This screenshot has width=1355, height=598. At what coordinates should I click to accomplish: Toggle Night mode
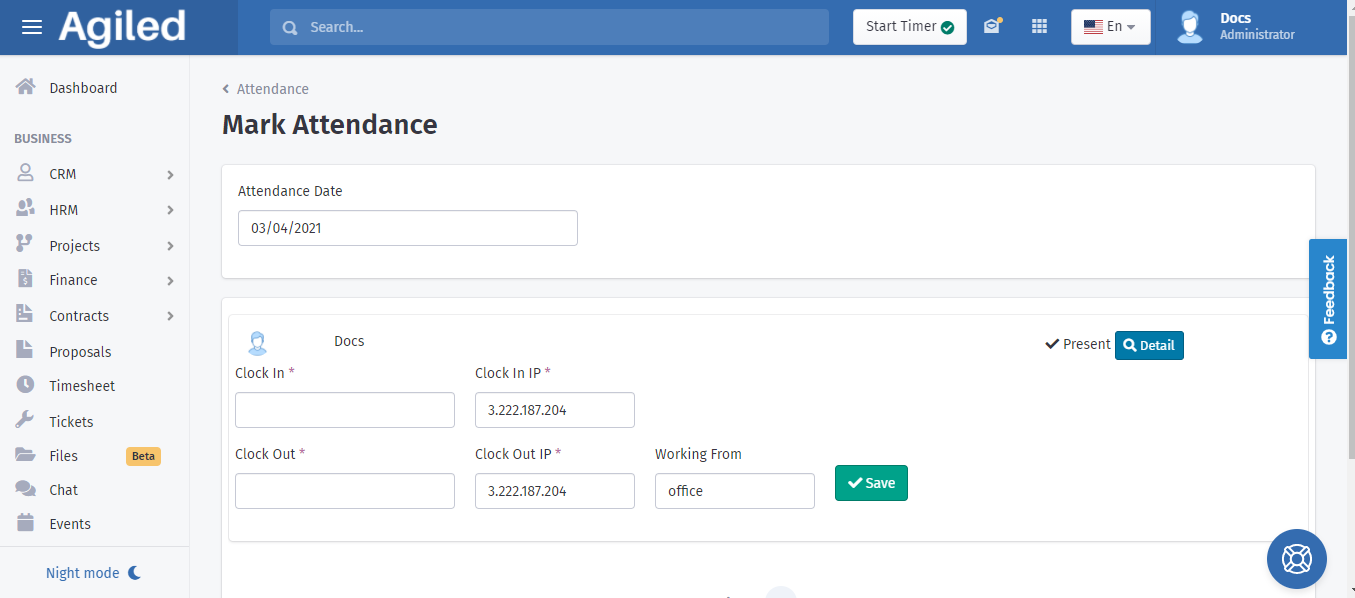point(93,573)
